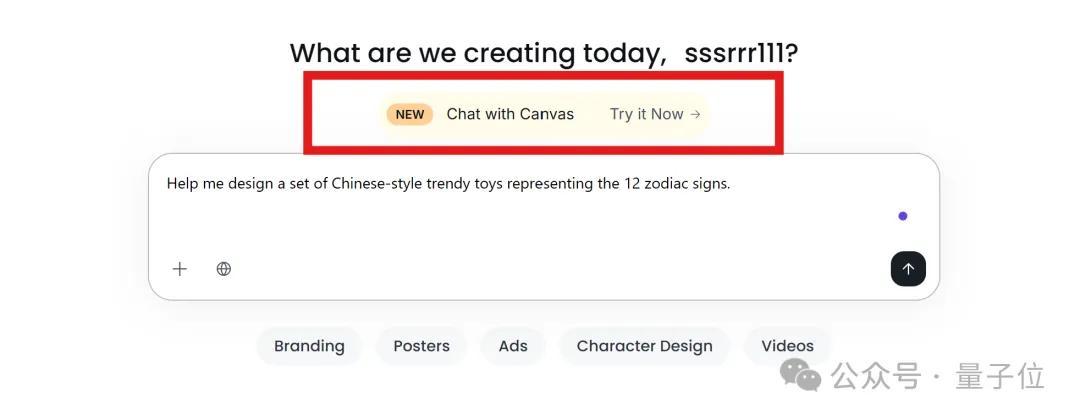
Task: Click the orange NEW badge
Action: (410, 114)
